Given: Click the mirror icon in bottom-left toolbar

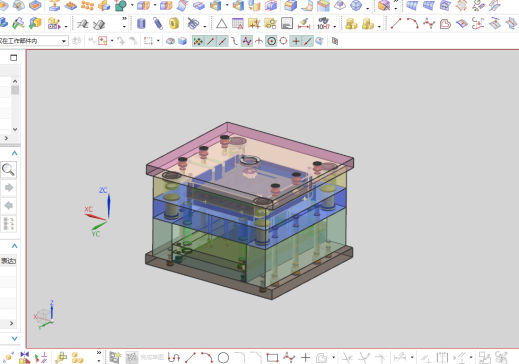Looking at the screenshot, I should (x=25, y=358).
